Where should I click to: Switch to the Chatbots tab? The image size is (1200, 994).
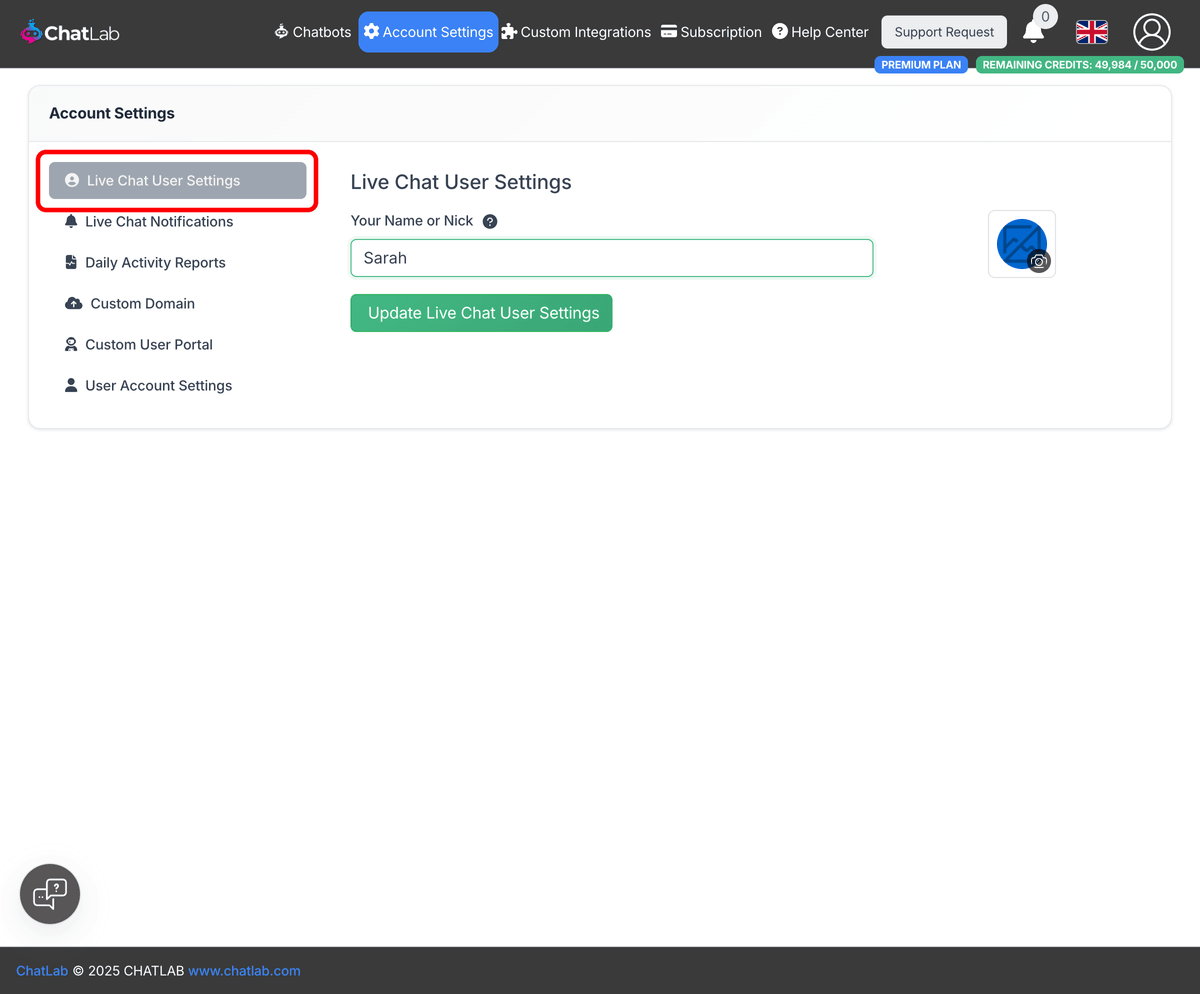(x=312, y=31)
